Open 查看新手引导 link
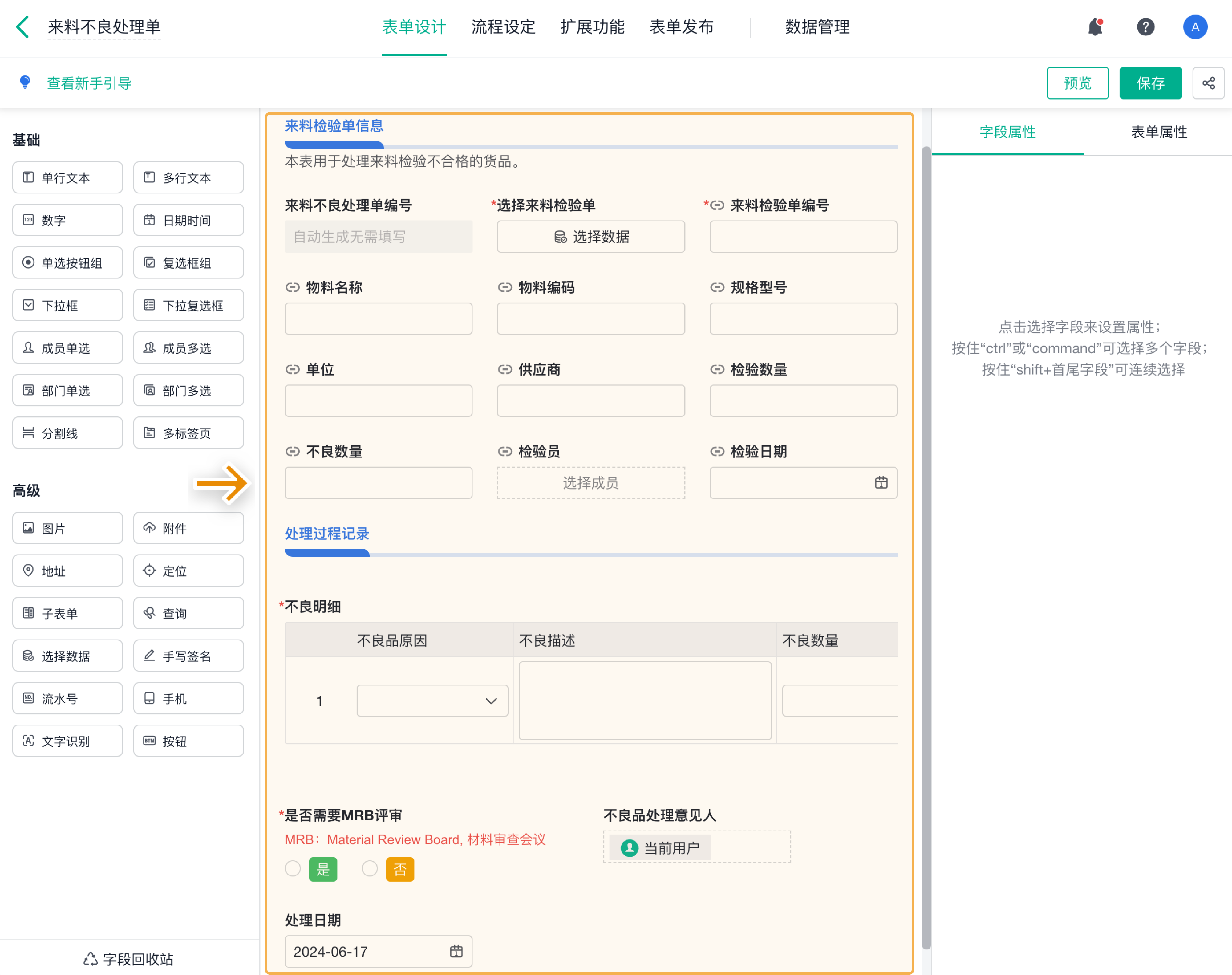The image size is (1232, 975). click(89, 83)
